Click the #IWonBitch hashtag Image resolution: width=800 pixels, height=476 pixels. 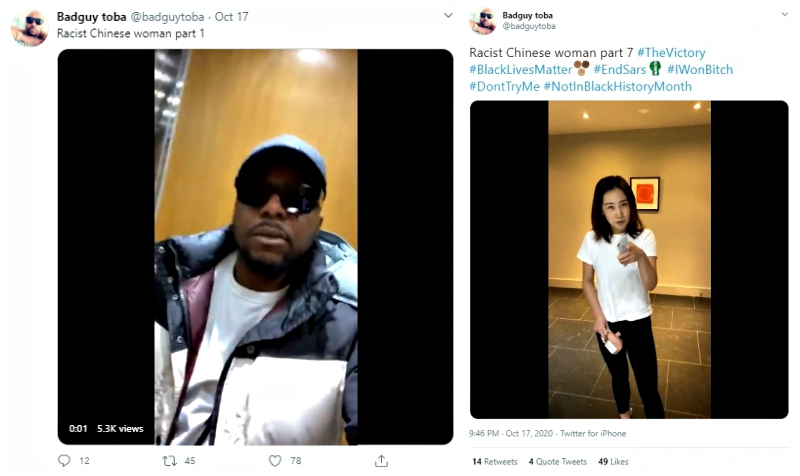(x=699, y=69)
